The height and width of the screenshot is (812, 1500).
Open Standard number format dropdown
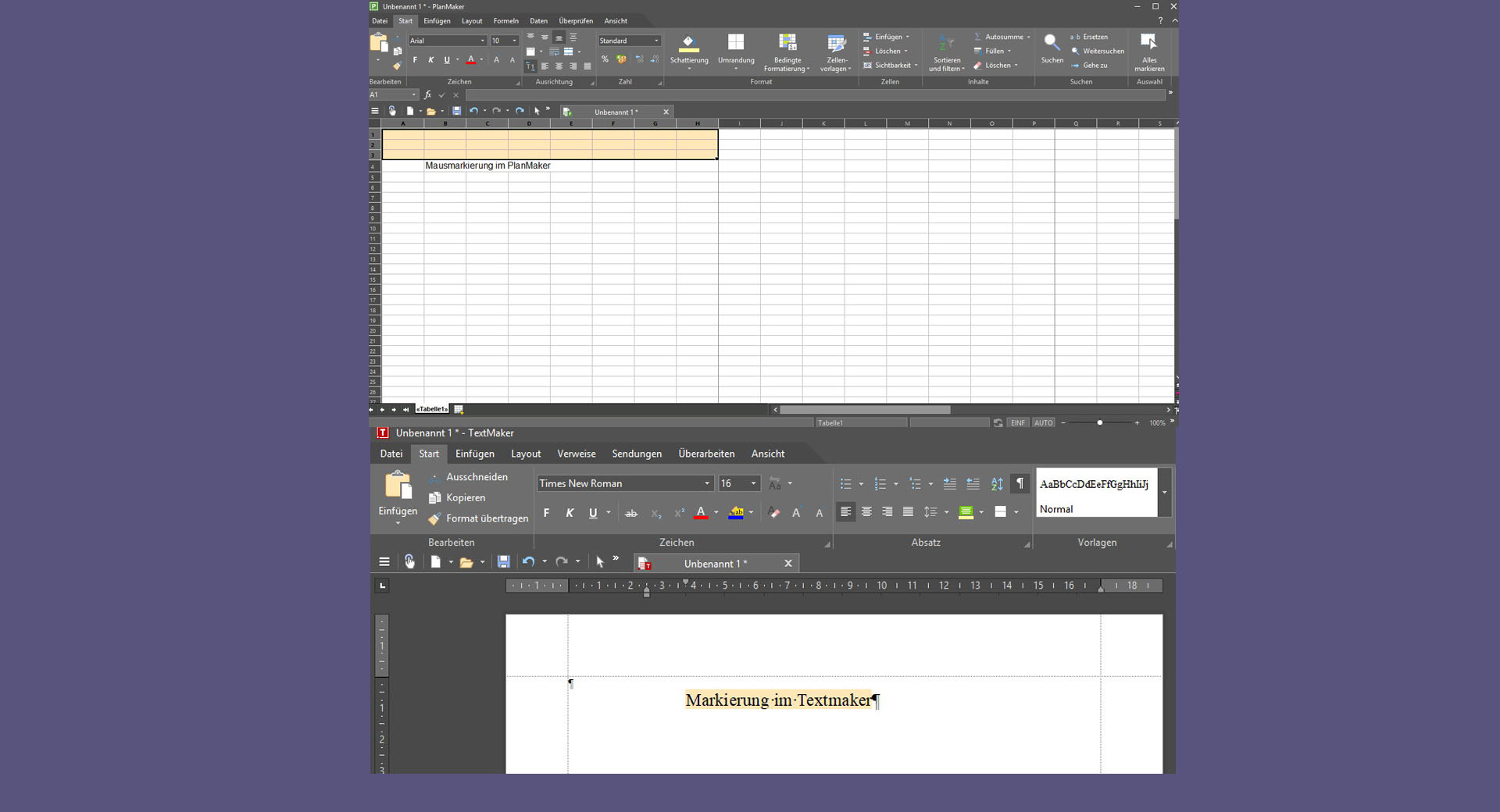tap(655, 41)
